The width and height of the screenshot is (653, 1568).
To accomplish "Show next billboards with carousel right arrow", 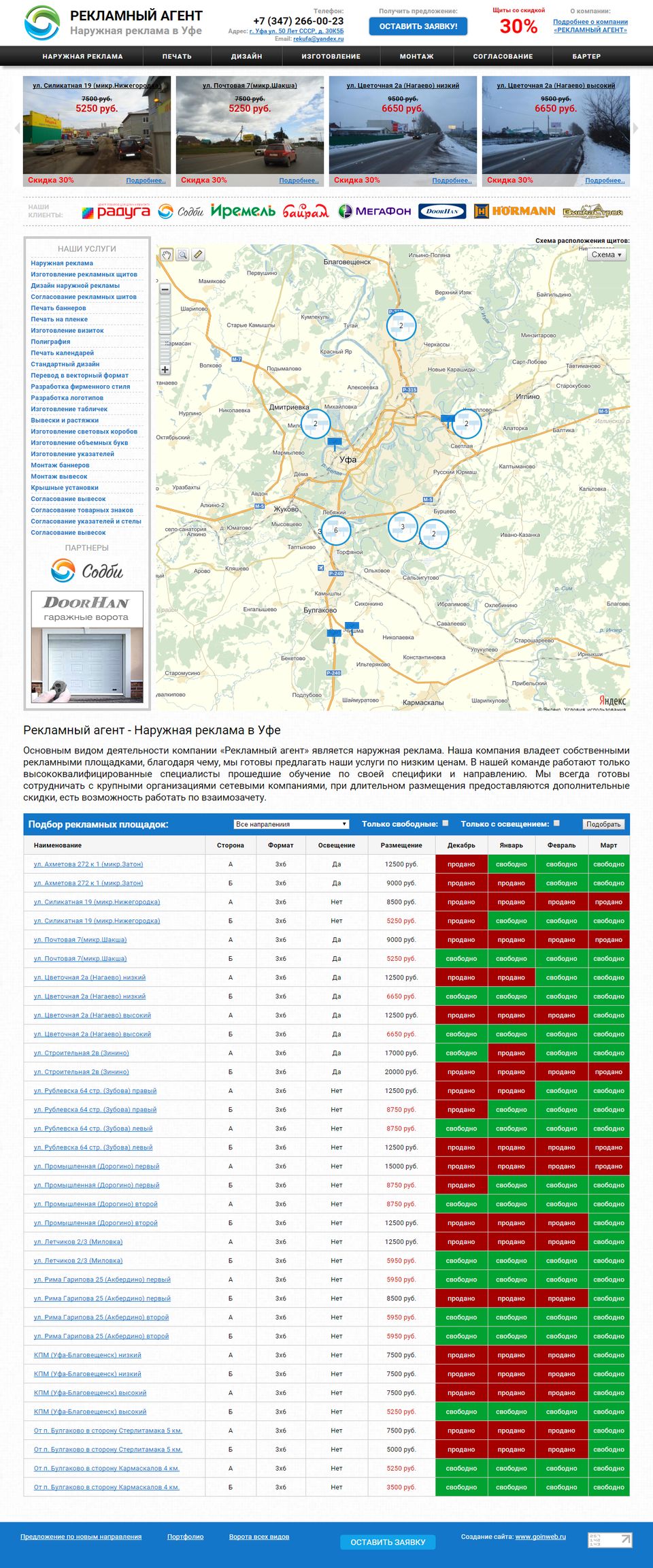I will (x=635, y=128).
